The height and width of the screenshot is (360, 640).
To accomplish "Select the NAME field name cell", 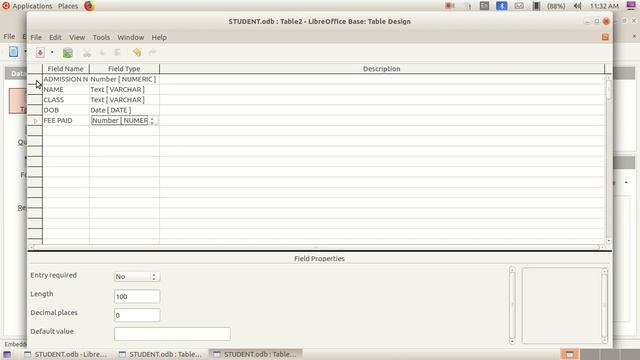I will coord(66,89).
